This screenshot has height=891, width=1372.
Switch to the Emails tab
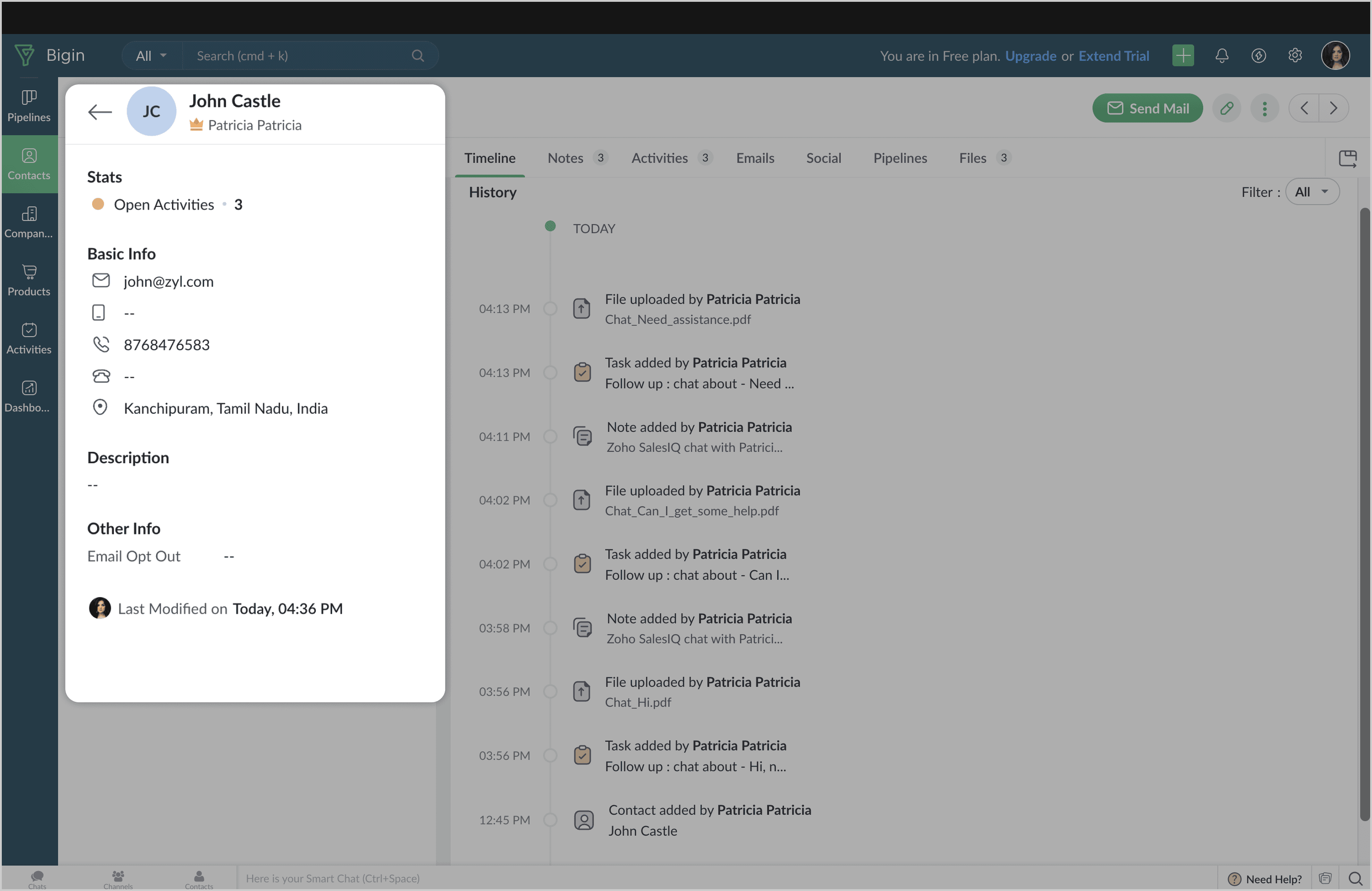755,158
